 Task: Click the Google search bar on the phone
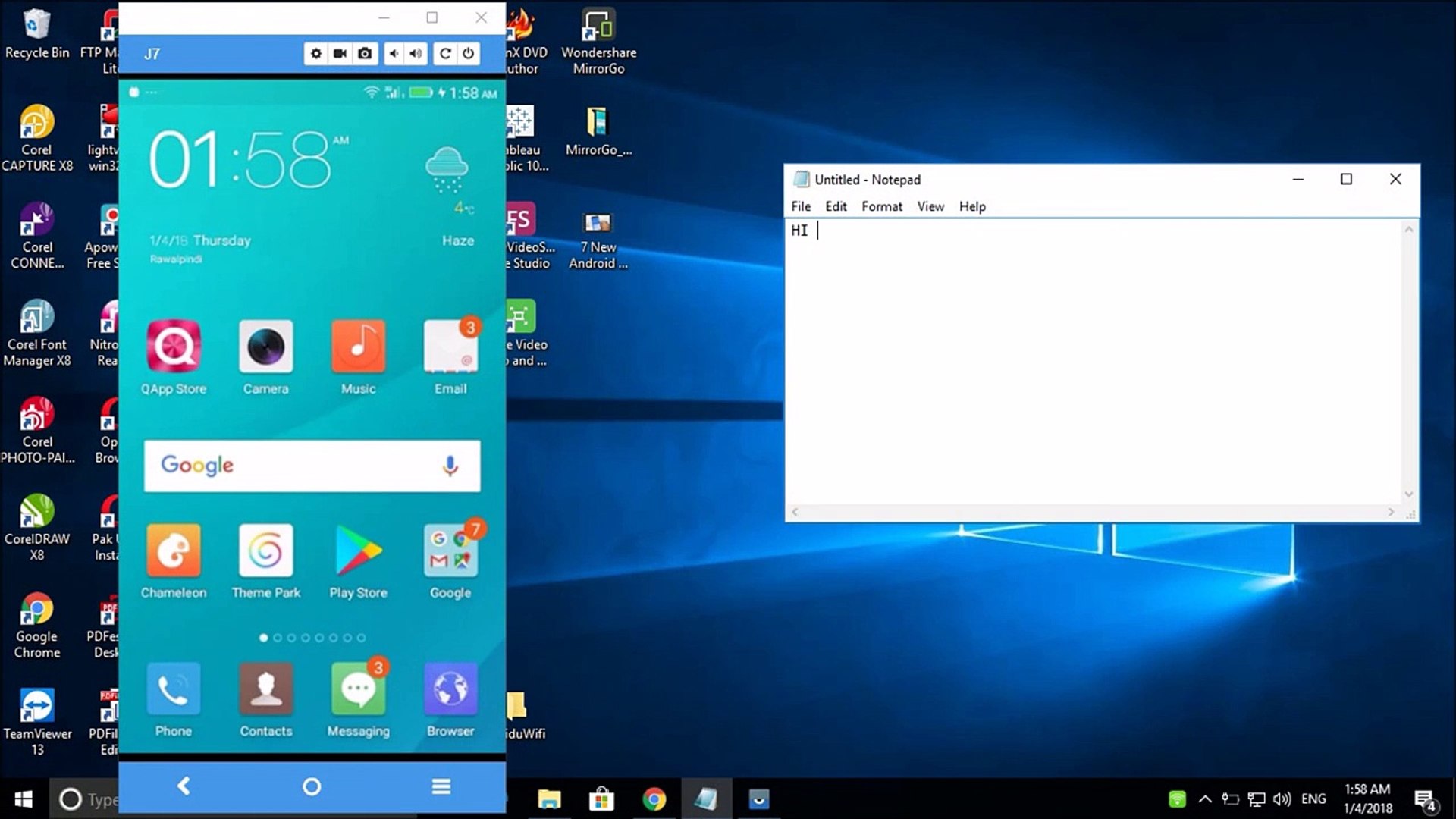click(303, 466)
